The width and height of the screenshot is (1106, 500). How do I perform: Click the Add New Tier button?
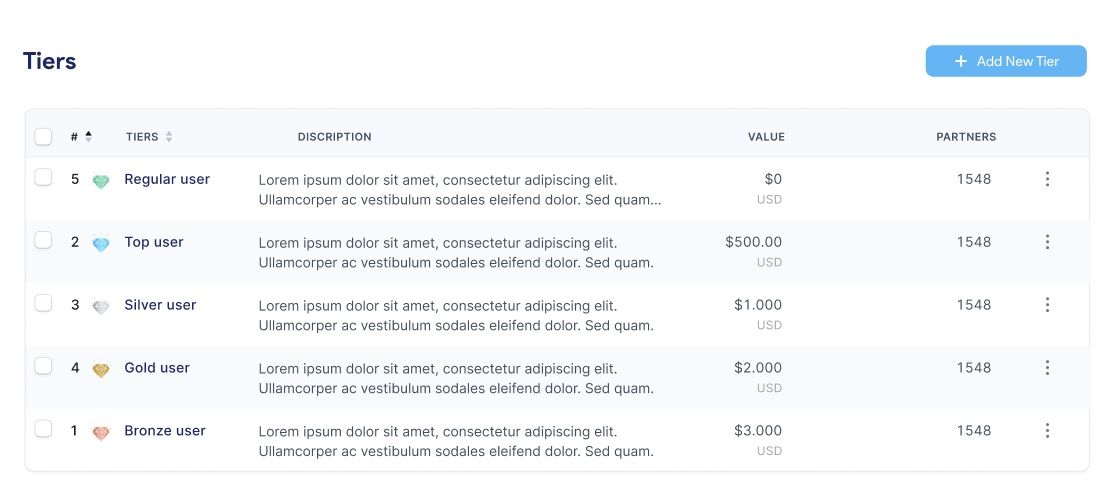(1006, 61)
